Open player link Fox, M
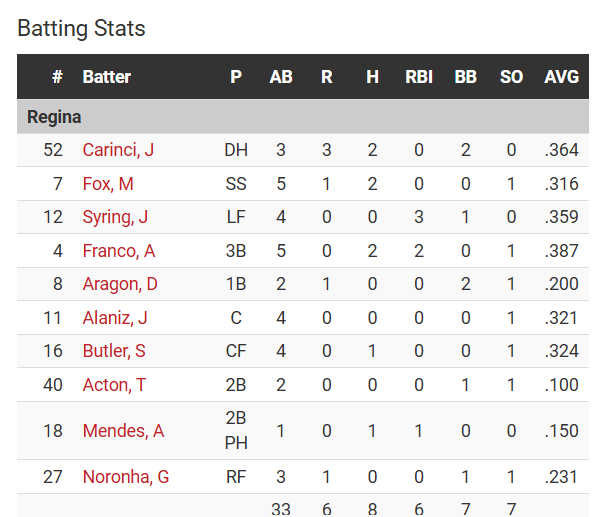Image resolution: width=607 pixels, height=517 pixels. (x=108, y=184)
